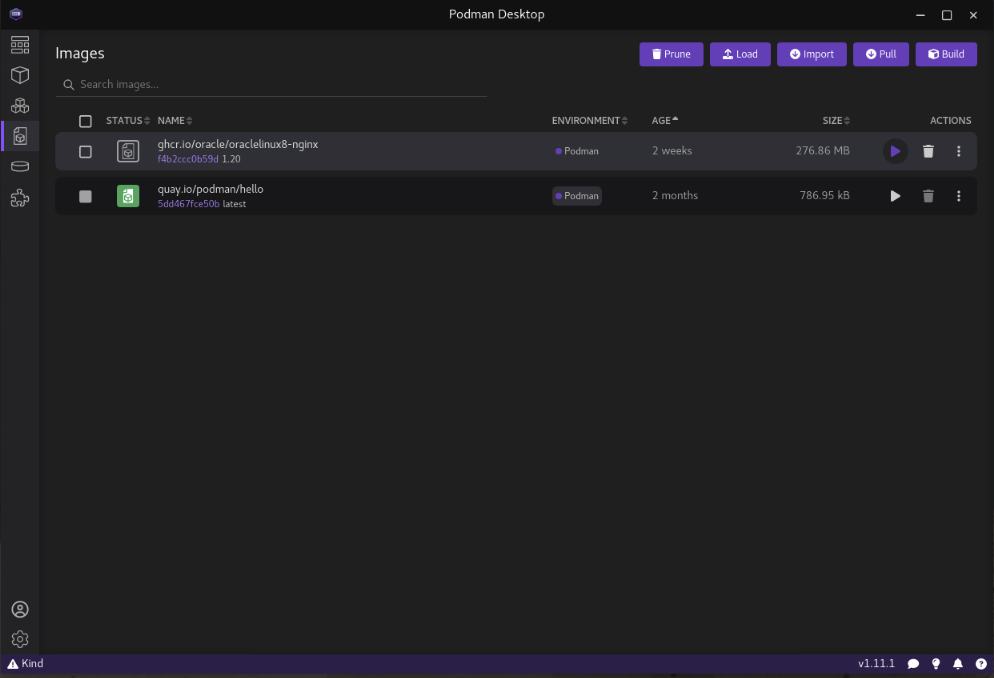Open more actions for oraclelinux8-nginx image
The width and height of the screenshot is (994, 678).
(958, 151)
